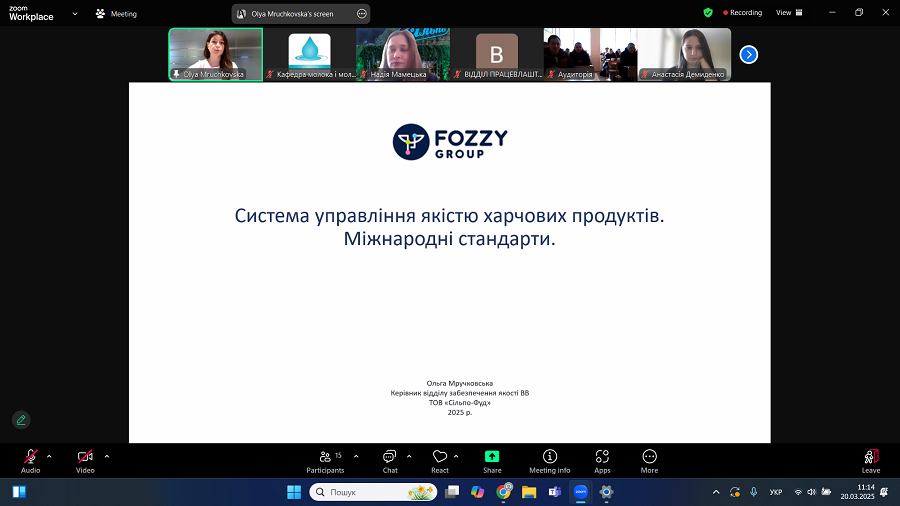The width and height of the screenshot is (900, 506).
Task: Expand the Chat options caret
Action: [x=409, y=457]
